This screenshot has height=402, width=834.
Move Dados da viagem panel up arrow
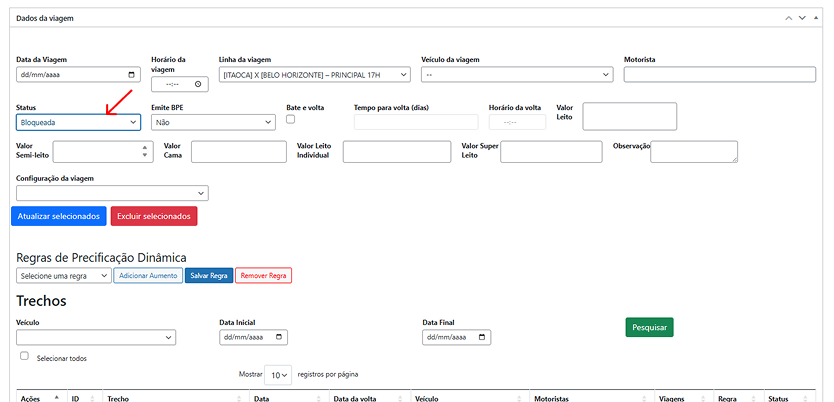pyautogui.click(x=788, y=18)
